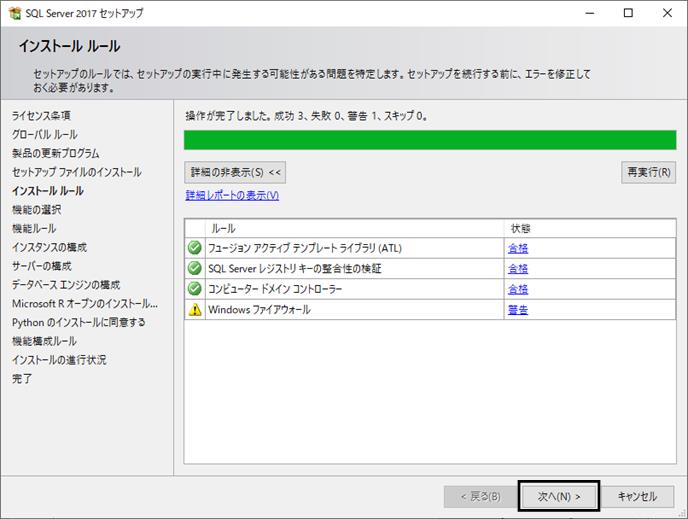Select インスタンスの構成 step in sidebar
Viewport: 688px width, 519px height.
pos(50,247)
